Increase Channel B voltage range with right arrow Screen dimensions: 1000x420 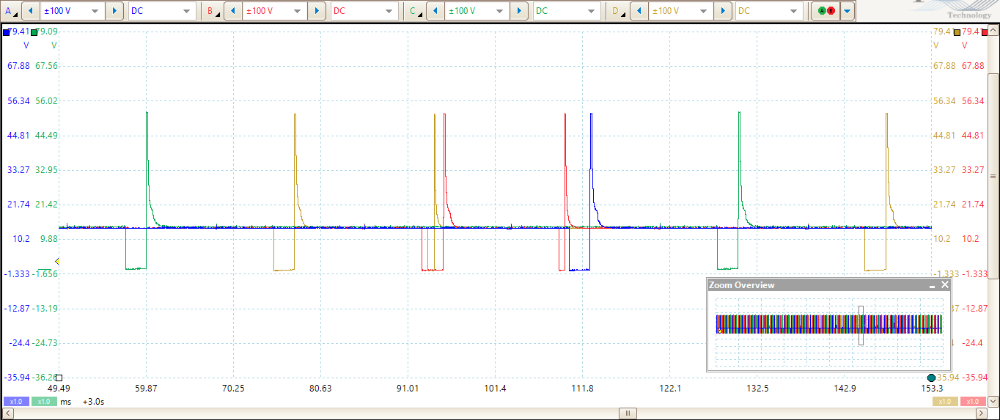click(x=317, y=11)
